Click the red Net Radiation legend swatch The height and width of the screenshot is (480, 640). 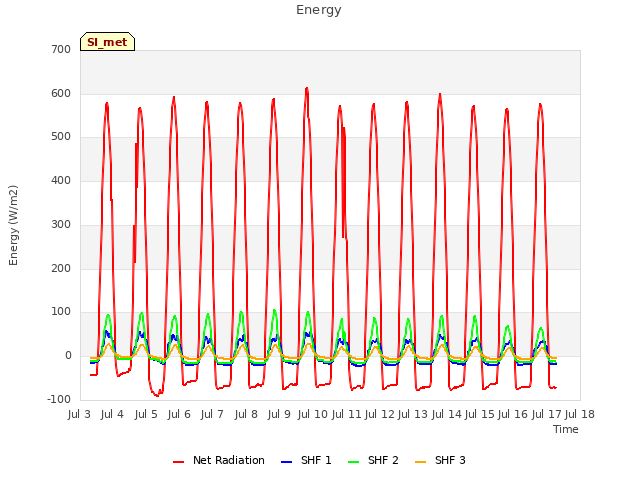pyautogui.click(x=178, y=462)
